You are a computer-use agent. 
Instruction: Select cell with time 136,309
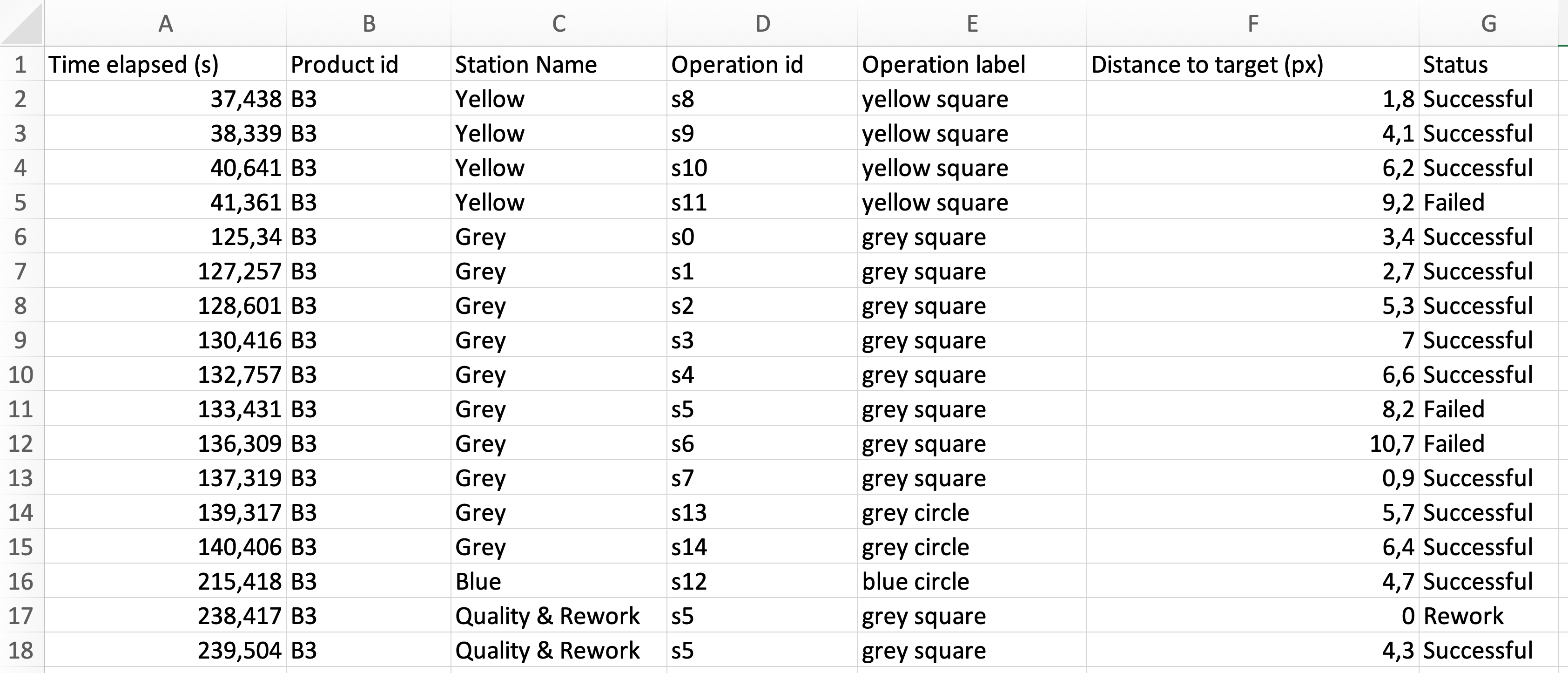pyautogui.click(x=165, y=443)
